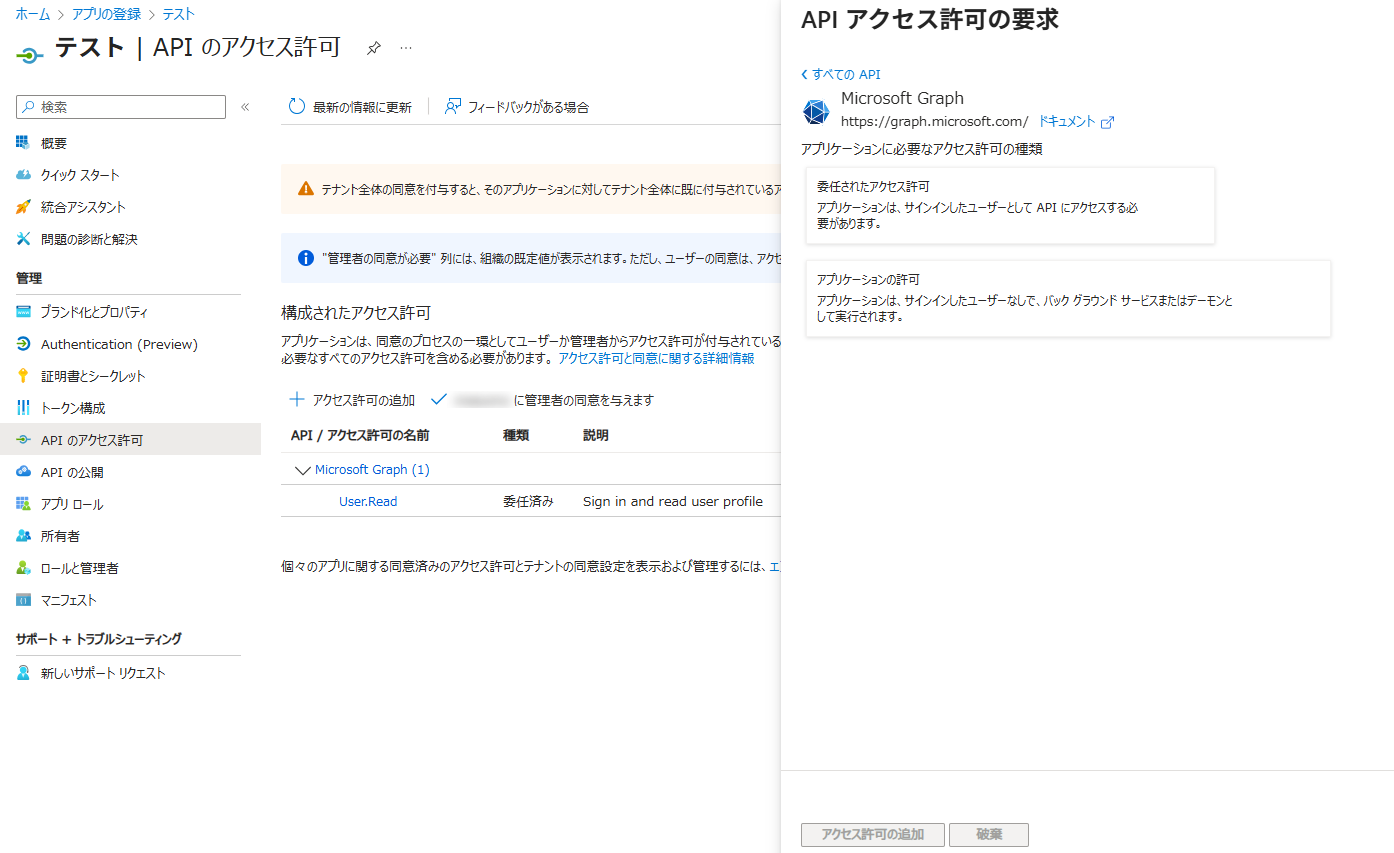
Task: Select the 委任されたアクセス許可 card
Action: click(1010, 205)
